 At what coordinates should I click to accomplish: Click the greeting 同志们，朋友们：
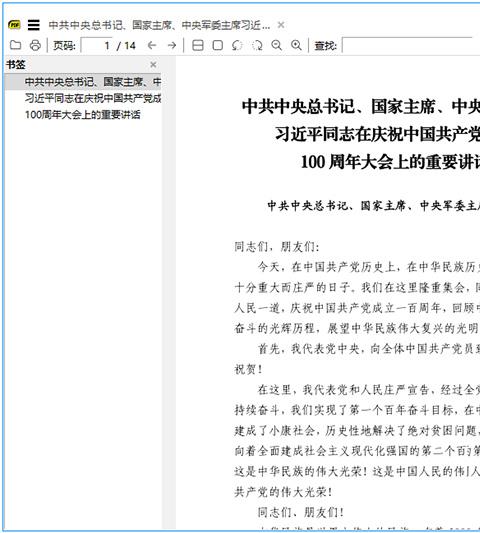coord(277,247)
